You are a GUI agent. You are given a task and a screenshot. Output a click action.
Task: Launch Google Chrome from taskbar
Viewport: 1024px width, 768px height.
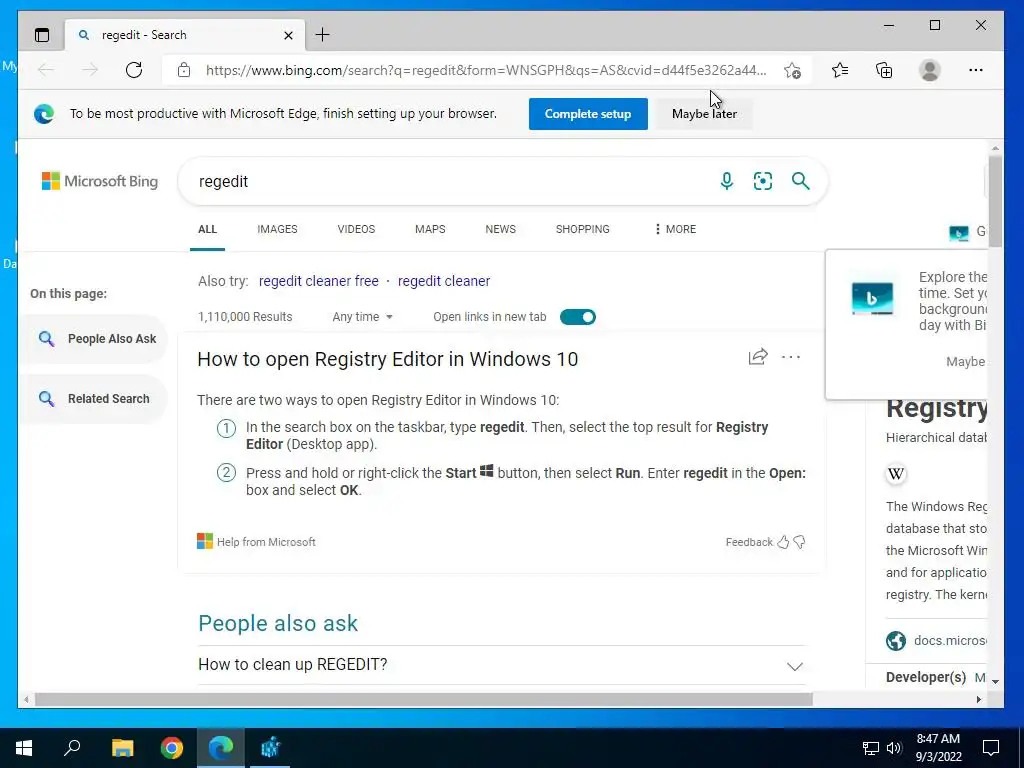(x=172, y=748)
